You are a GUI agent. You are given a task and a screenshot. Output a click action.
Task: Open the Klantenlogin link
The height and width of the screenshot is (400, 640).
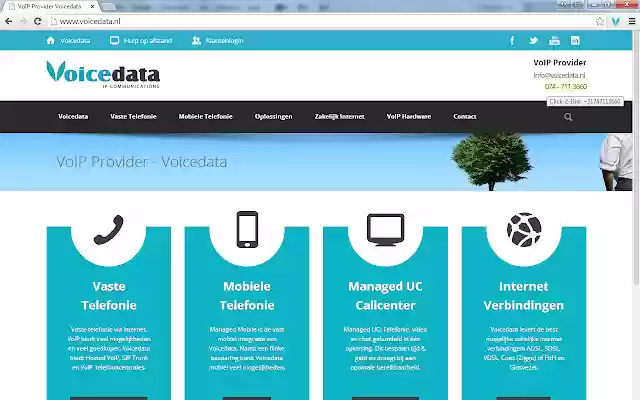pos(224,40)
